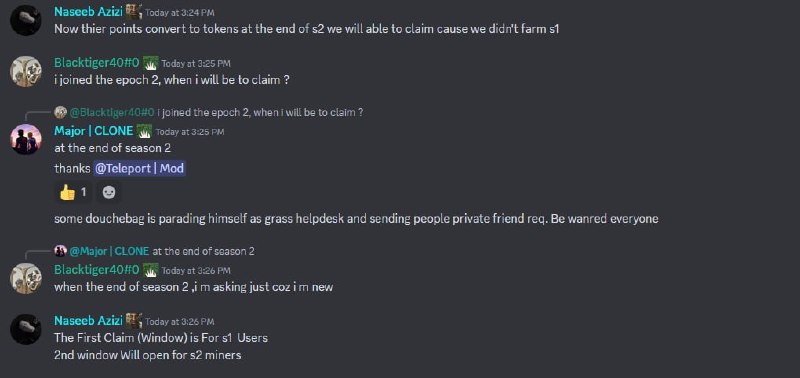Click the grass role icon next to Major | CLONE
Viewport: 800px width, 378px height.
click(144, 131)
